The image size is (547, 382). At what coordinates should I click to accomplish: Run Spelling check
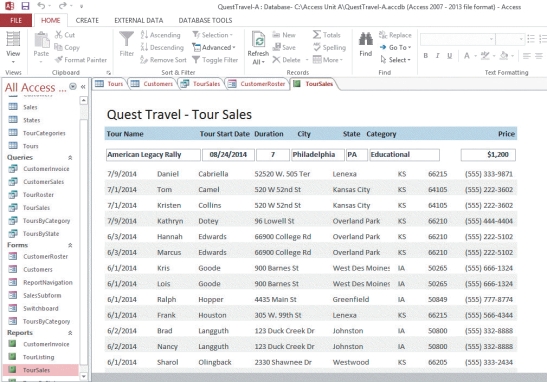click(x=329, y=47)
